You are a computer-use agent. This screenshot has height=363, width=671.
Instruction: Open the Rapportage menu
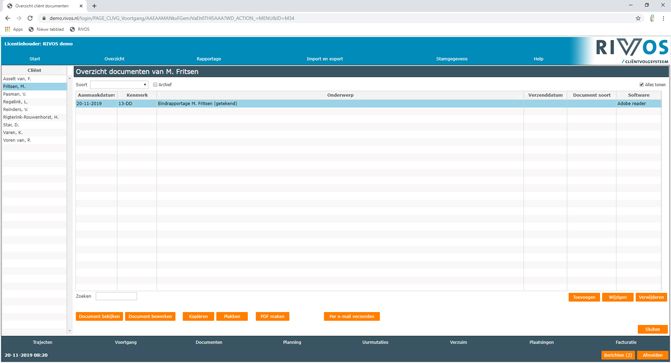209,59
